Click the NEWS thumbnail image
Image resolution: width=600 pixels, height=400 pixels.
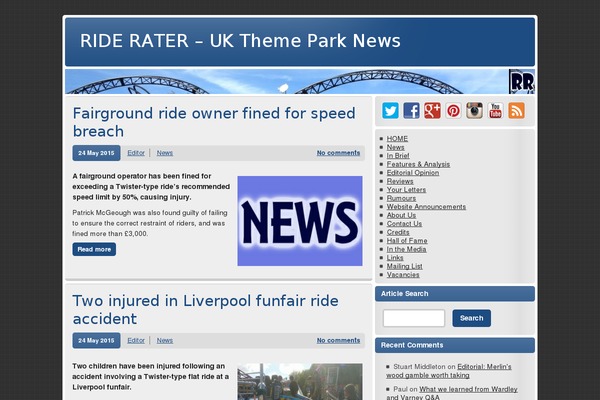coord(300,221)
